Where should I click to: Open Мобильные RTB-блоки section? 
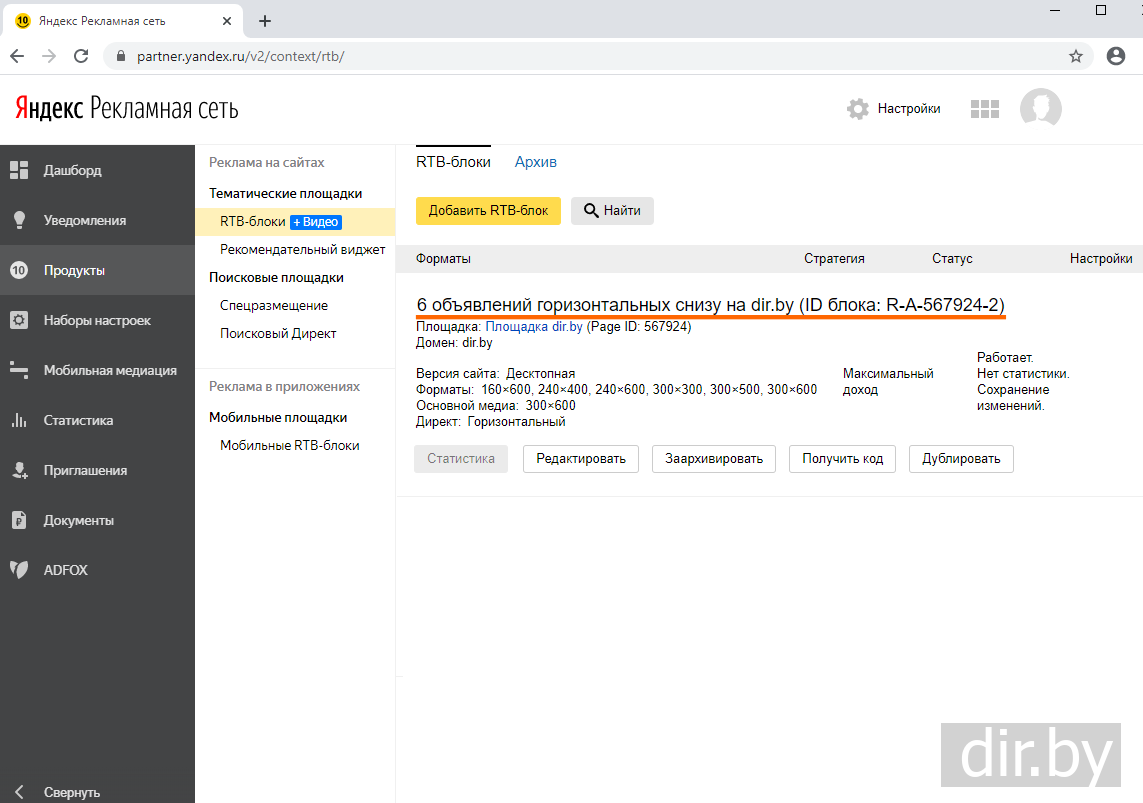coord(289,446)
